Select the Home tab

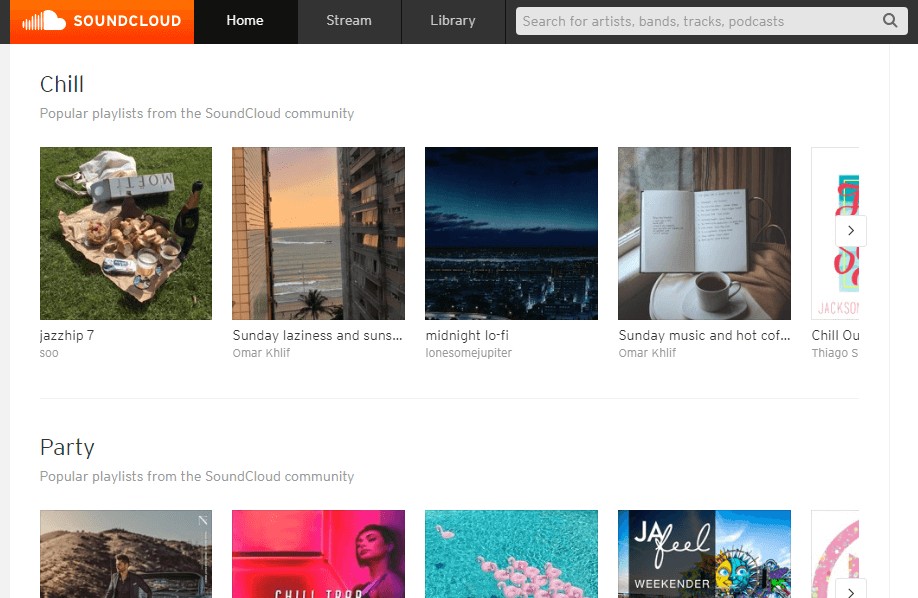pyautogui.click(x=245, y=20)
